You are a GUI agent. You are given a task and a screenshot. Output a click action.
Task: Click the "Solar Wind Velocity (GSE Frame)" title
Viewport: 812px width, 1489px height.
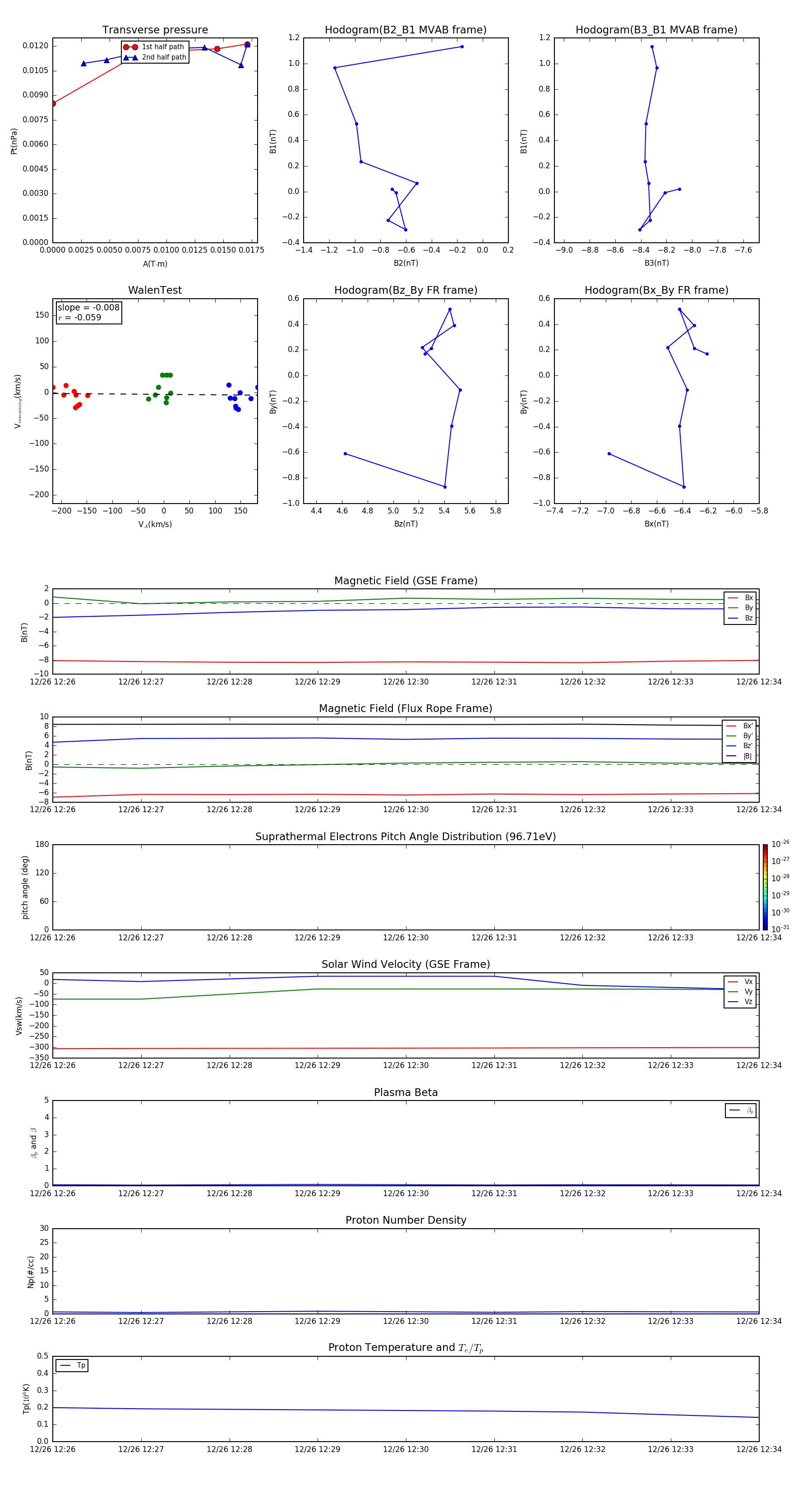click(x=406, y=964)
